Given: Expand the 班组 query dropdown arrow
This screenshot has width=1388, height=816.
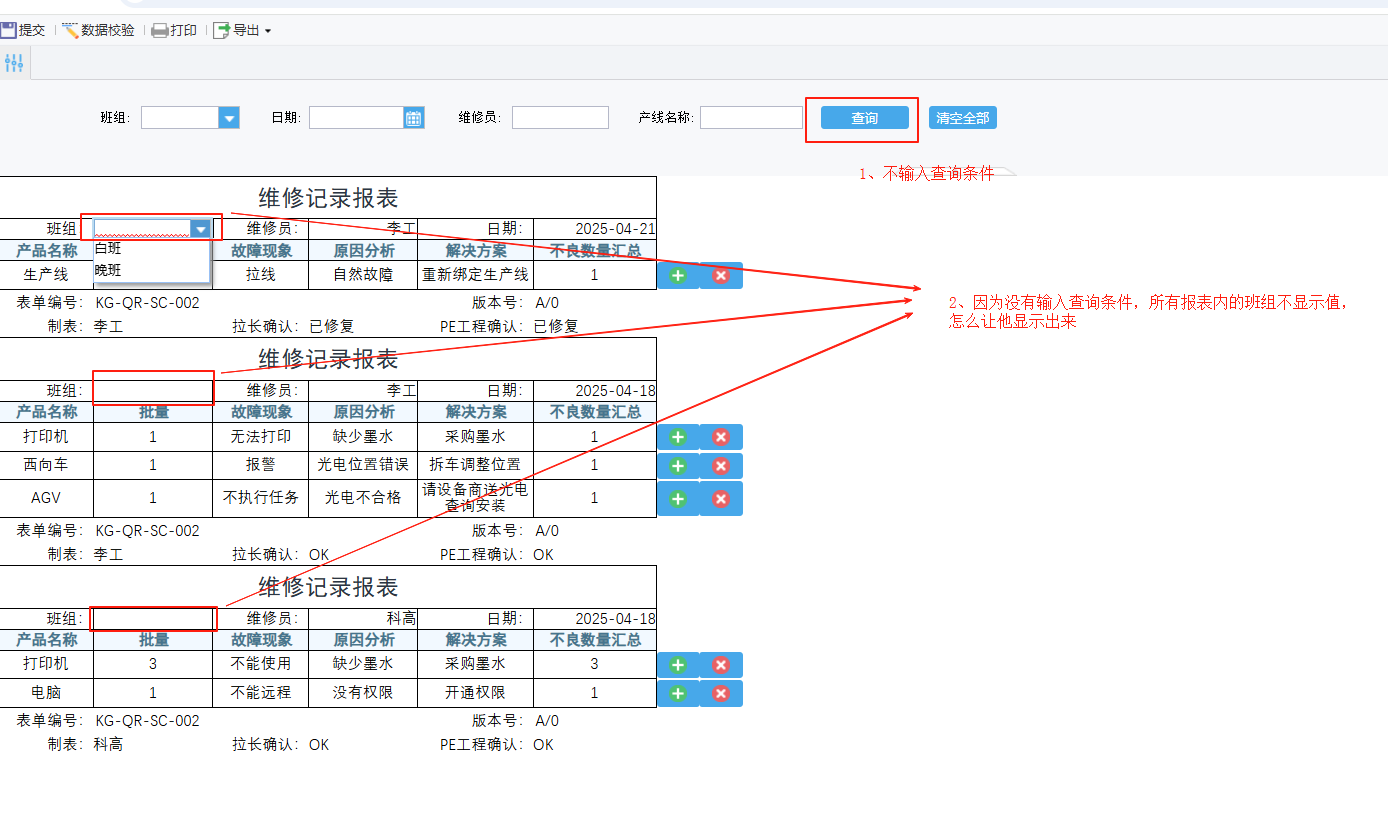Looking at the screenshot, I should click(229, 118).
